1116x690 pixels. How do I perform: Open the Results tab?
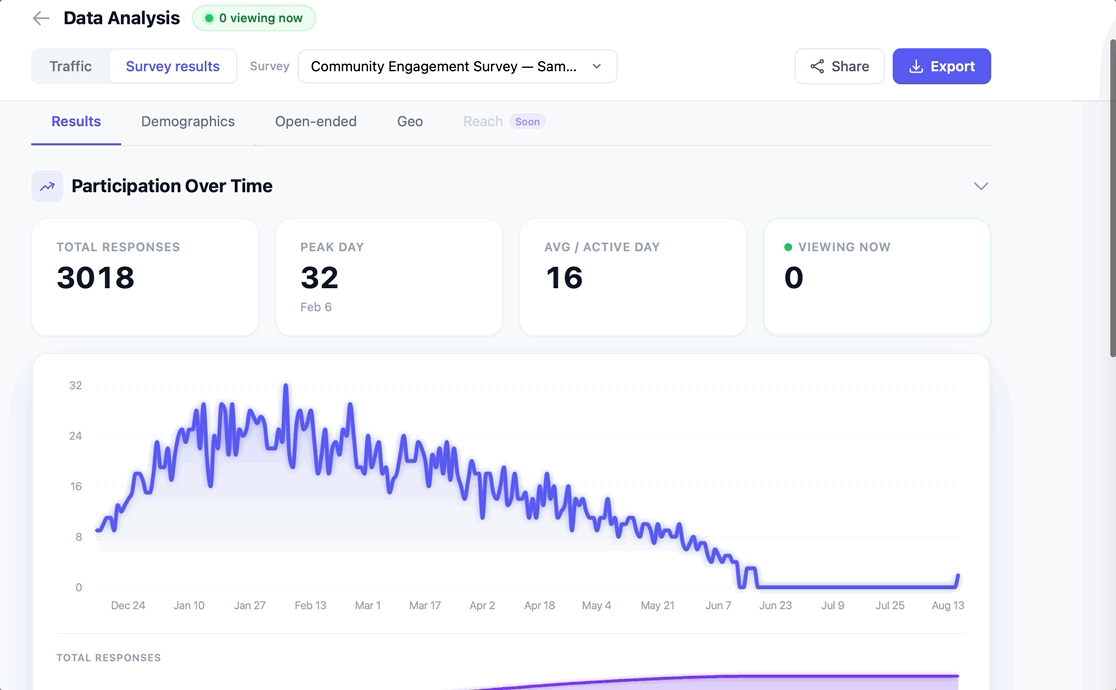(x=76, y=122)
